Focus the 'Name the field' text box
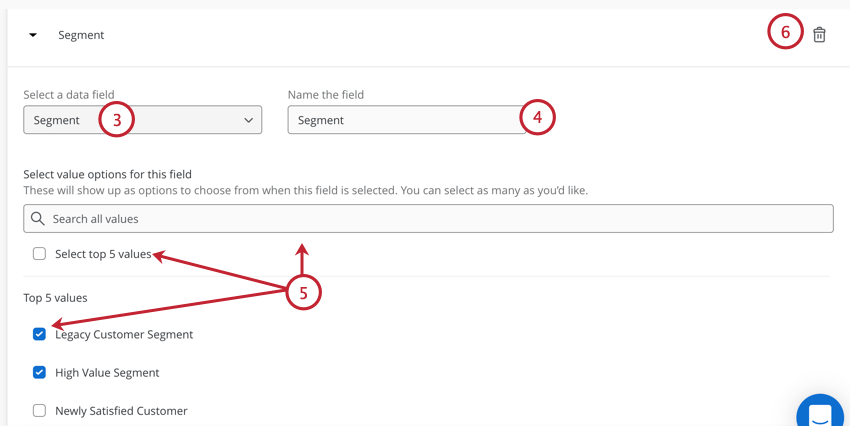Viewport: 850px width, 426px height. point(406,120)
